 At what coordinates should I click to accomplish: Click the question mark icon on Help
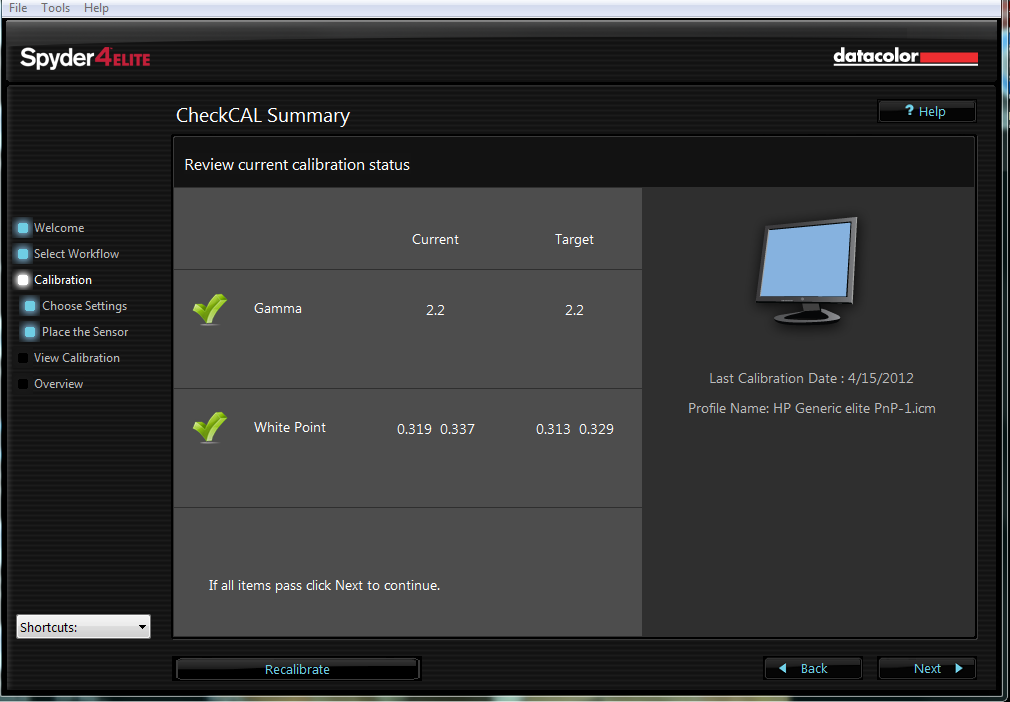point(909,111)
